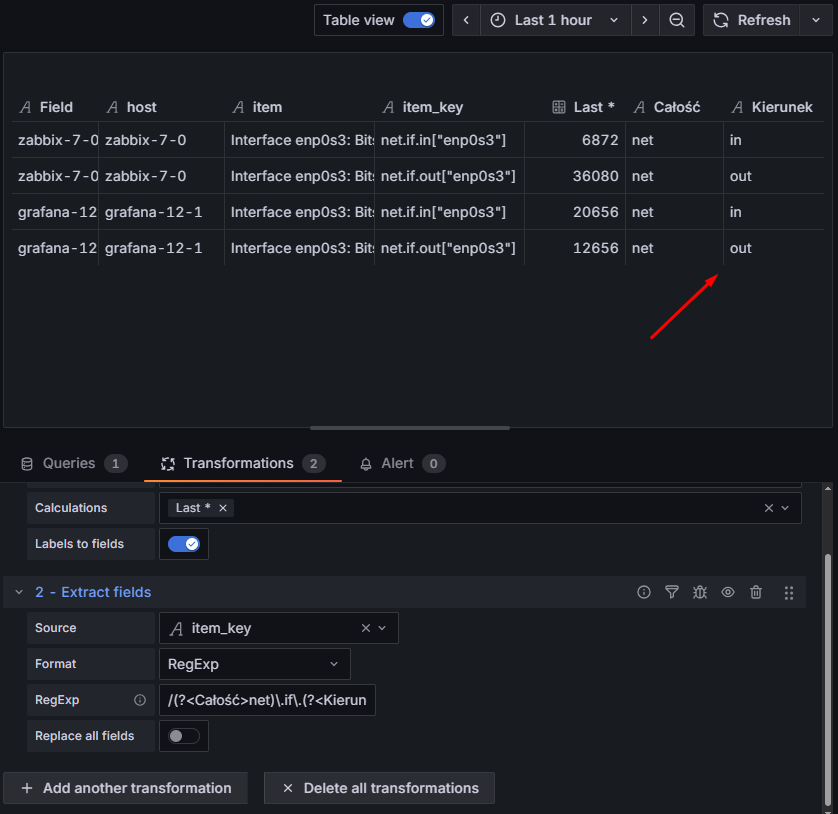Viewport: 838px width, 814px height.
Task: Click the filter icon on Extract fields row
Action: point(672,592)
